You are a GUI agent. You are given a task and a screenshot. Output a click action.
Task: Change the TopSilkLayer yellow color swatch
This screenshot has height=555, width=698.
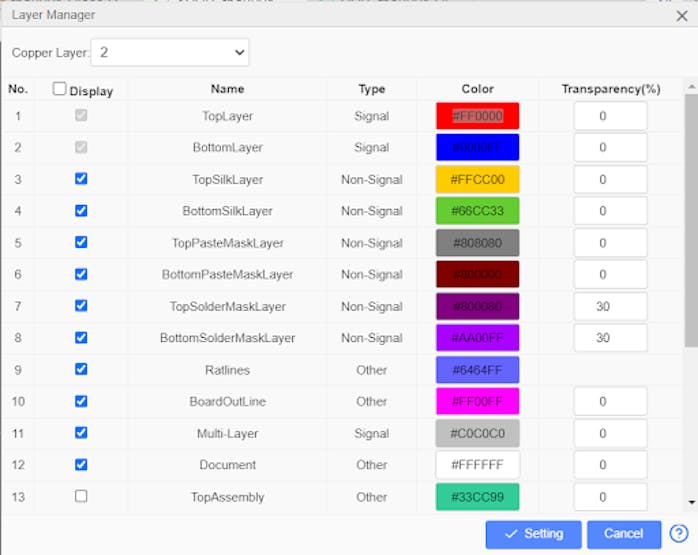[477, 180]
